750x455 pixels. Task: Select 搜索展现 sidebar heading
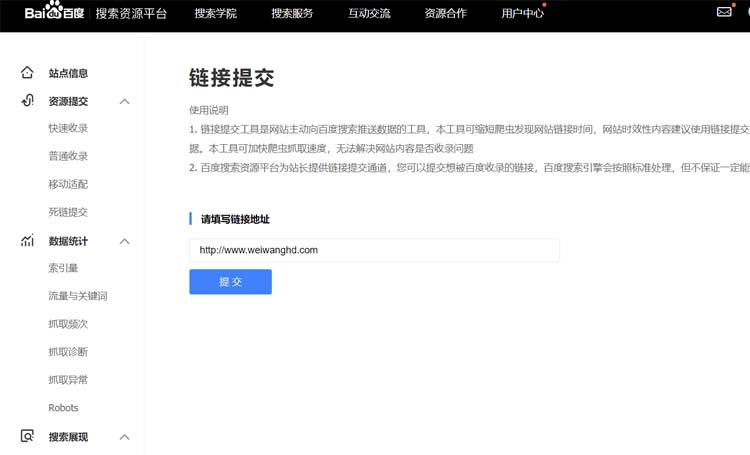point(68,437)
